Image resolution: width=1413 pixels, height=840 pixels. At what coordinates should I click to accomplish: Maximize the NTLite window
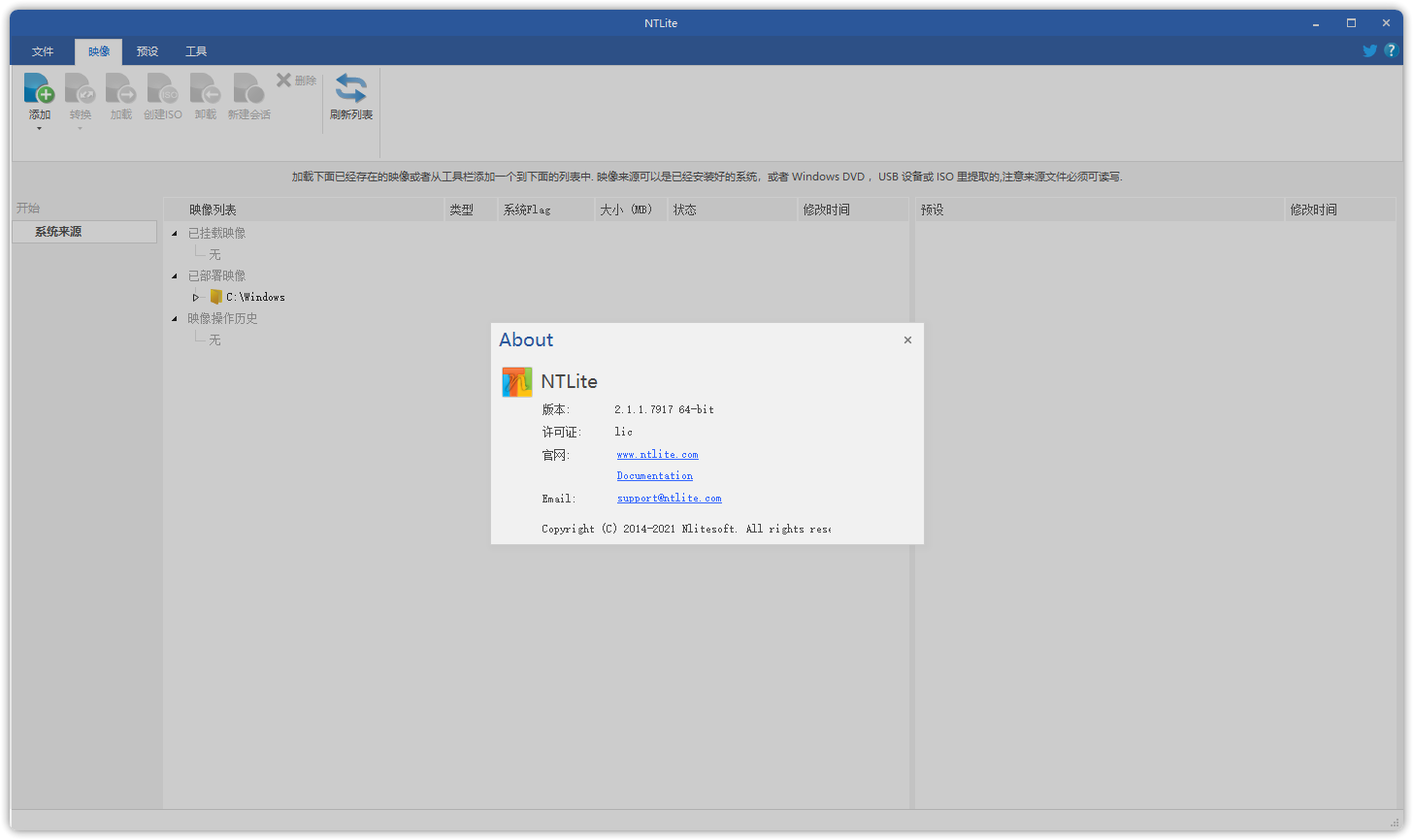pyautogui.click(x=1351, y=22)
